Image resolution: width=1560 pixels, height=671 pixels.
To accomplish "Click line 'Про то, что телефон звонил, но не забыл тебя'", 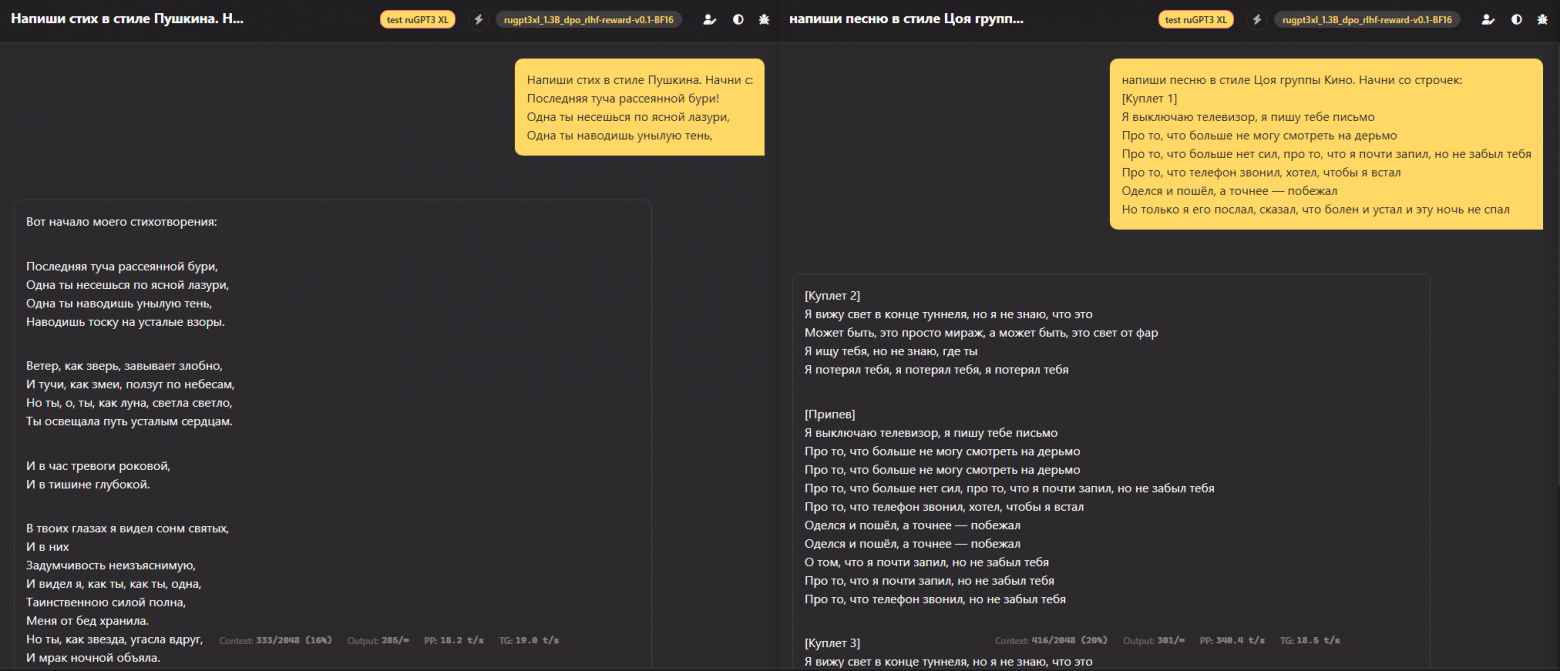I will point(935,599).
